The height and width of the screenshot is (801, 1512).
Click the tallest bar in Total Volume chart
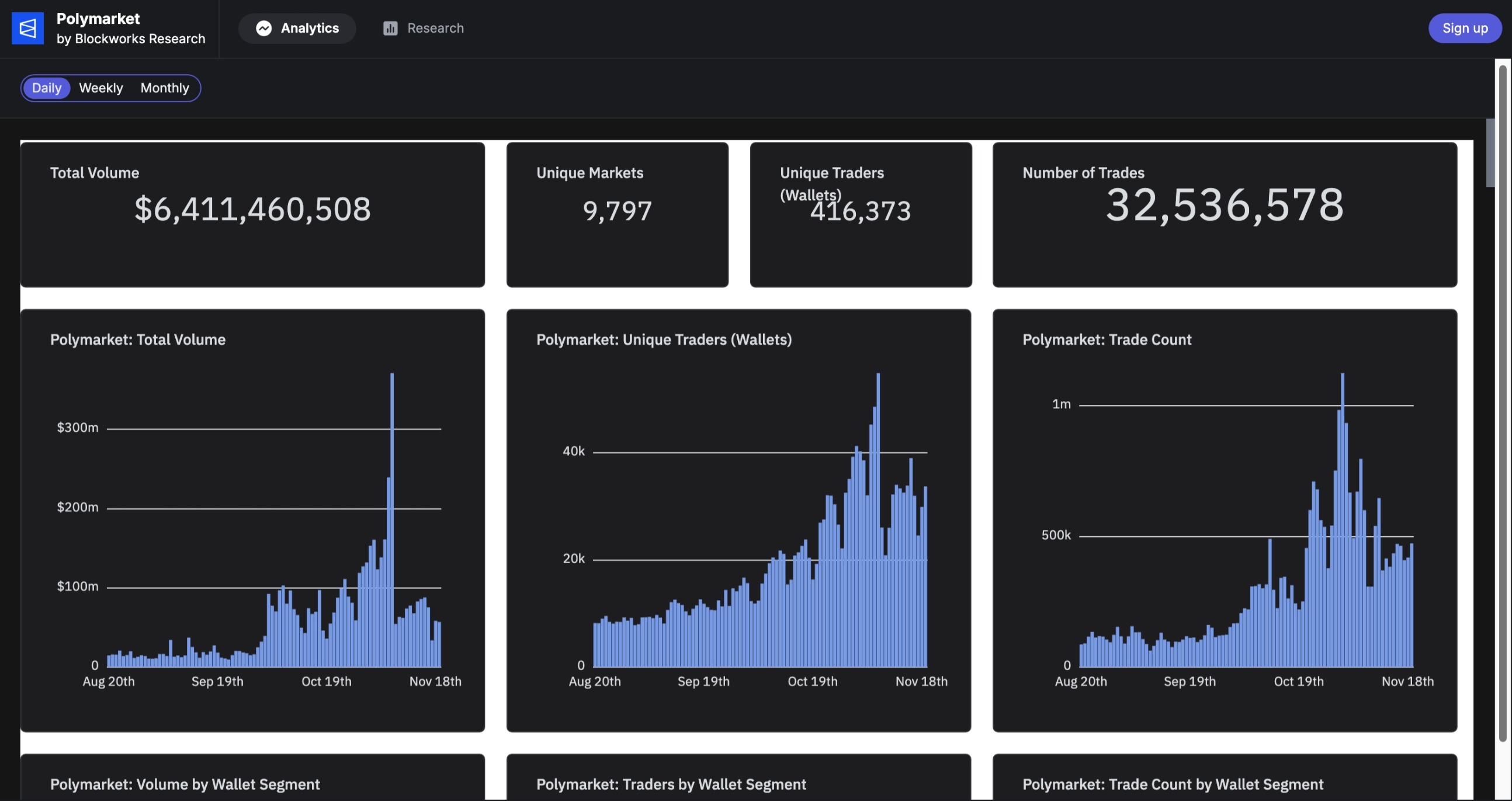point(392,520)
